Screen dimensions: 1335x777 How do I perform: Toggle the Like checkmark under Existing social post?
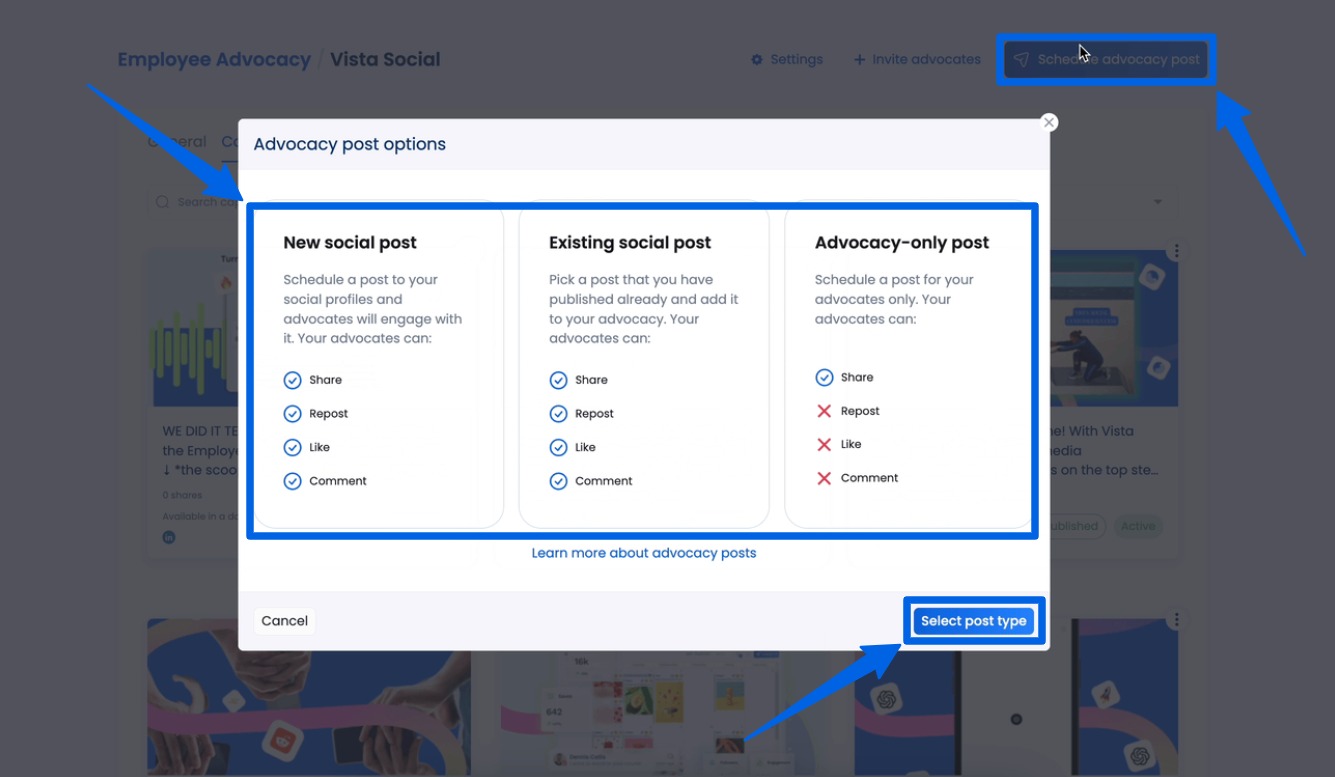[x=559, y=446]
